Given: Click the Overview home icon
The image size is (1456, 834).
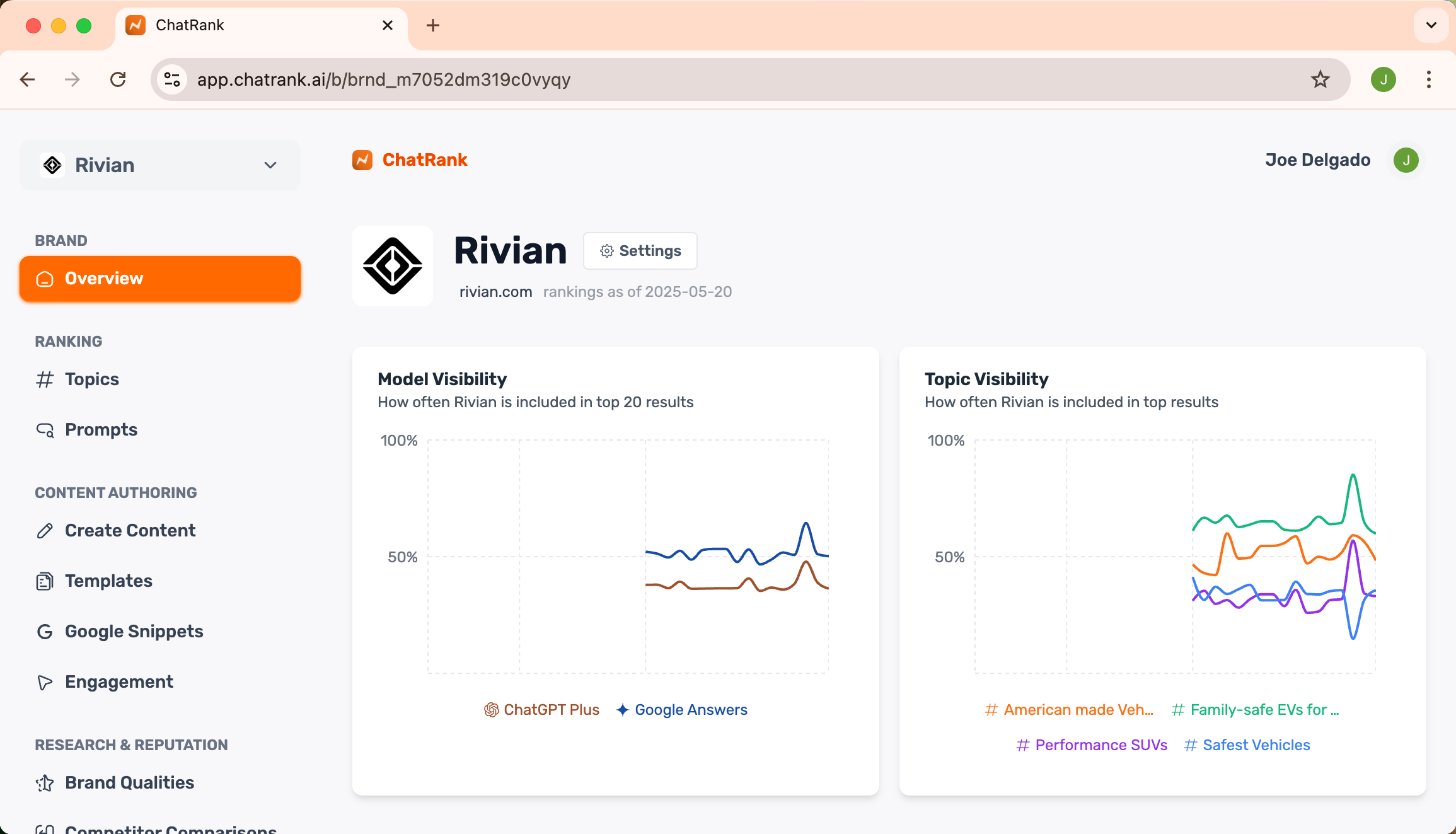Looking at the screenshot, I should [45, 279].
